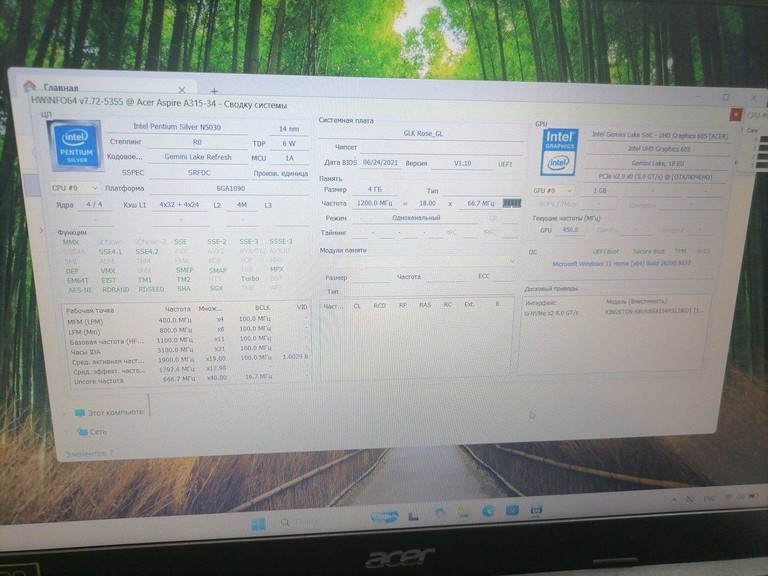The height and width of the screenshot is (576, 768).
Task: Click the NVMe drive icon in disk list
Action: pyautogui.click(x=526, y=313)
